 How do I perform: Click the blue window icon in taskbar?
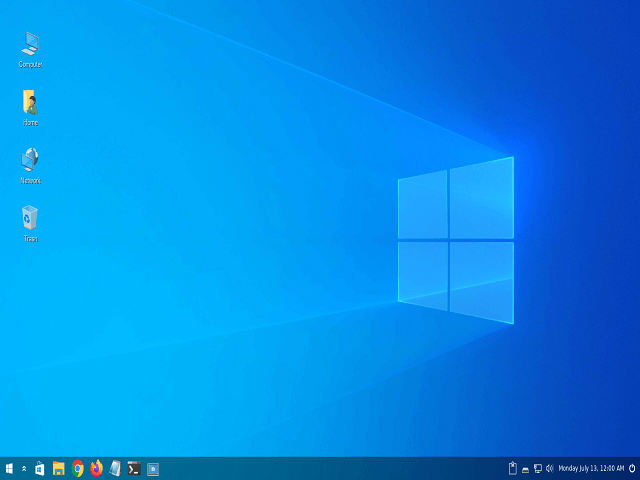[x=153, y=468]
